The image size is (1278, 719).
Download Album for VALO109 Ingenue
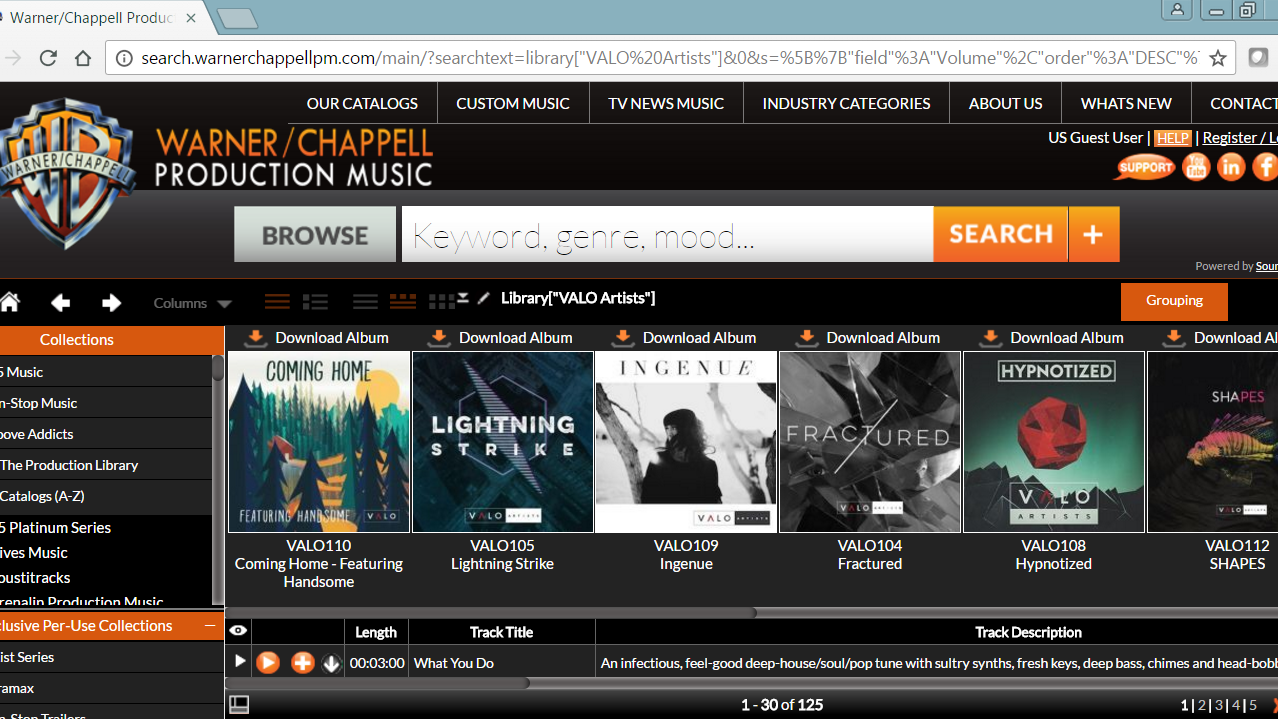point(685,338)
